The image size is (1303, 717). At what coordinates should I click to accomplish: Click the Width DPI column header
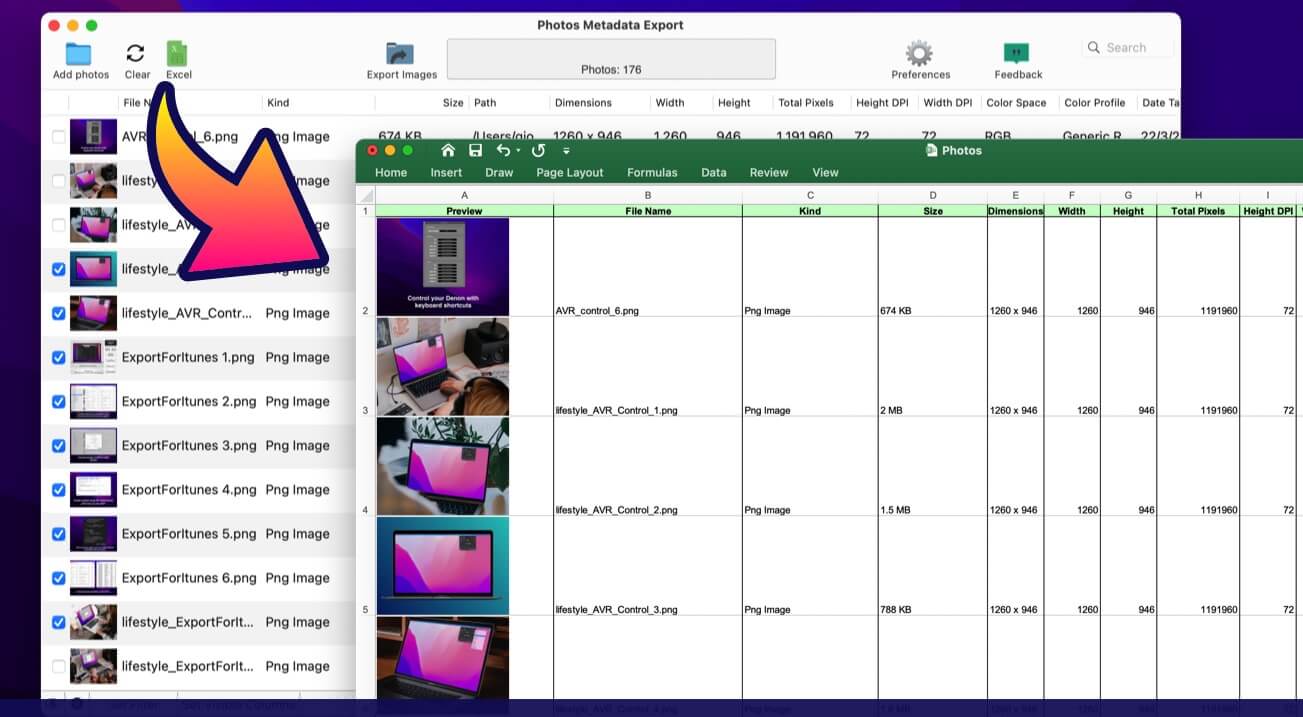pos(947,103)
